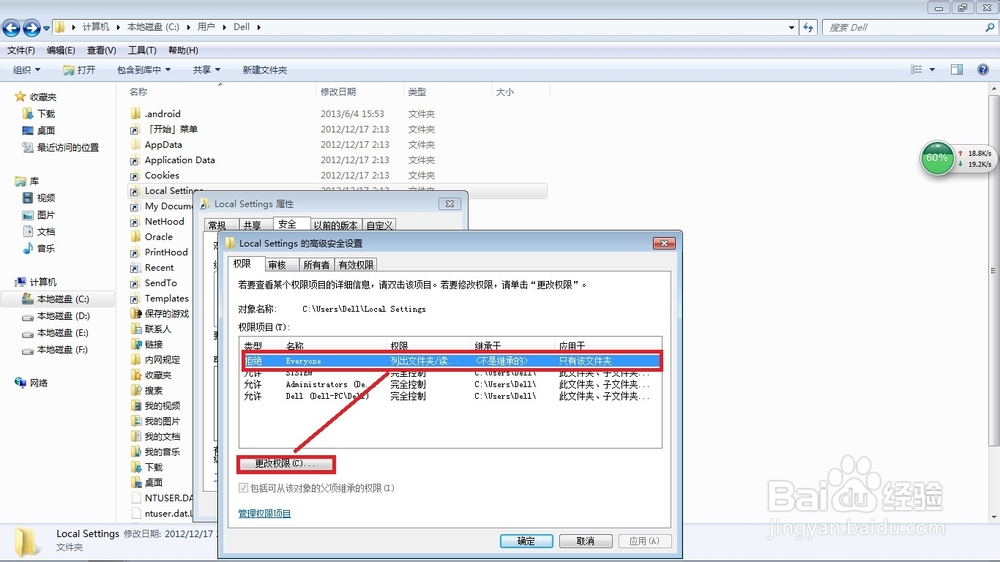Viewport: 1000px width, 562px height.
Task: Open the 帮助(H) menu
Action: point(183,50)
